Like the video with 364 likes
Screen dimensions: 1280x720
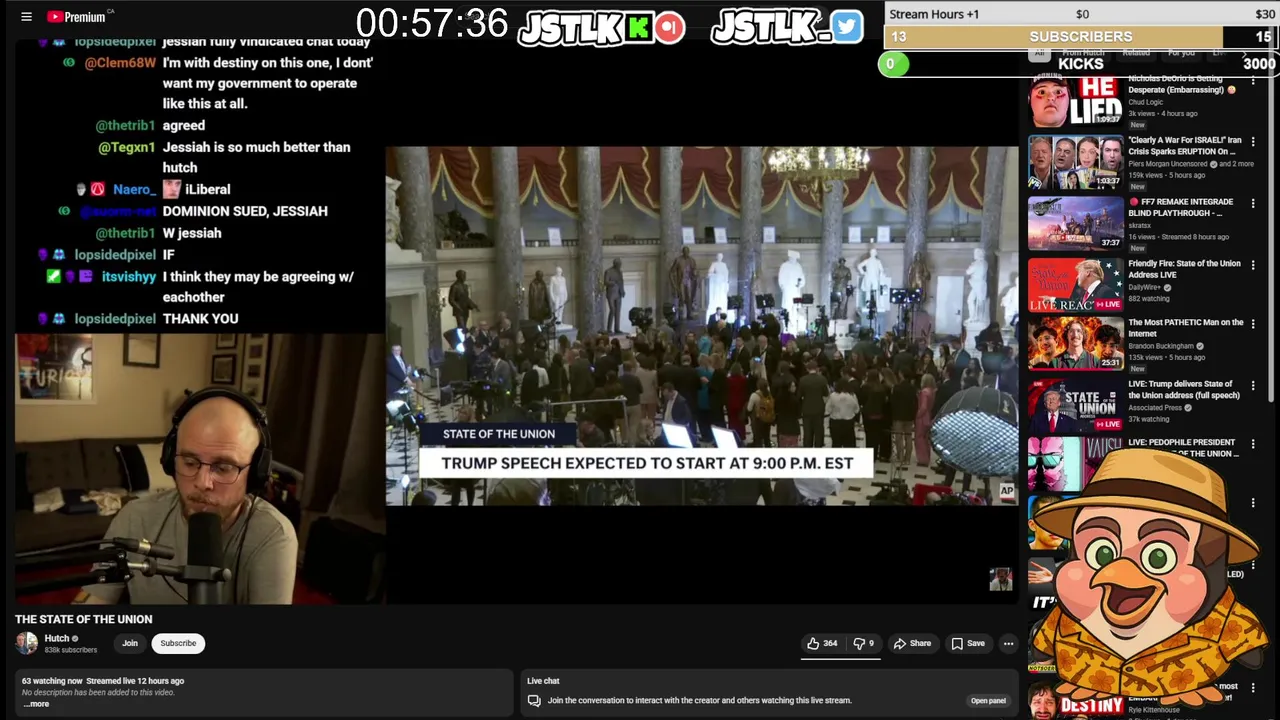pyautogui.click(x=822, y=643)
